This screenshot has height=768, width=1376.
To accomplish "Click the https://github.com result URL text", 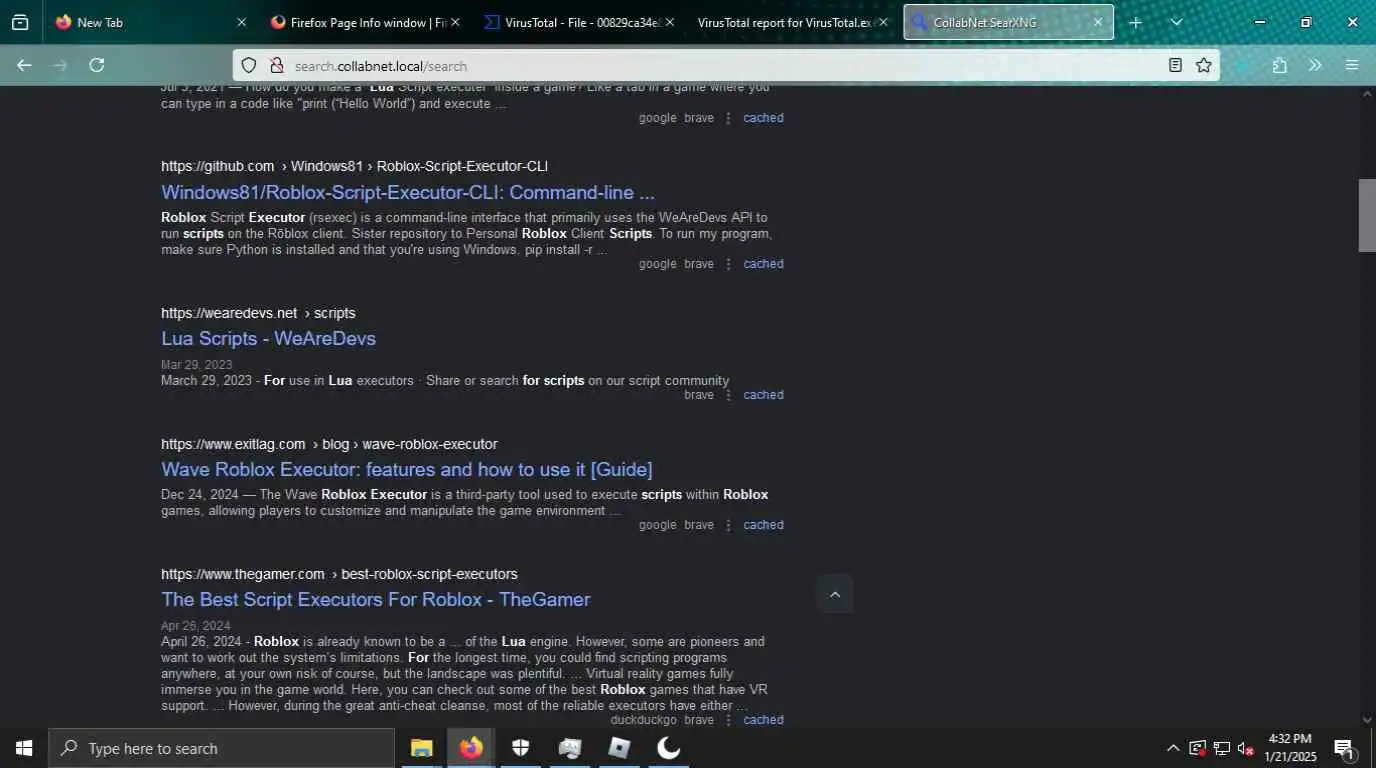I will pyautogui.click(x=217, y=167).
